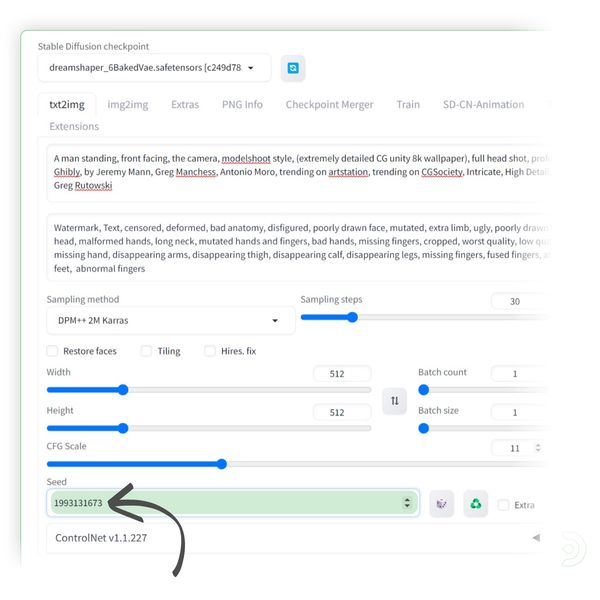600x600 pixels.
Task: Switch to the img2img tab
Action: pyautogui.click(x=128, y=104)
